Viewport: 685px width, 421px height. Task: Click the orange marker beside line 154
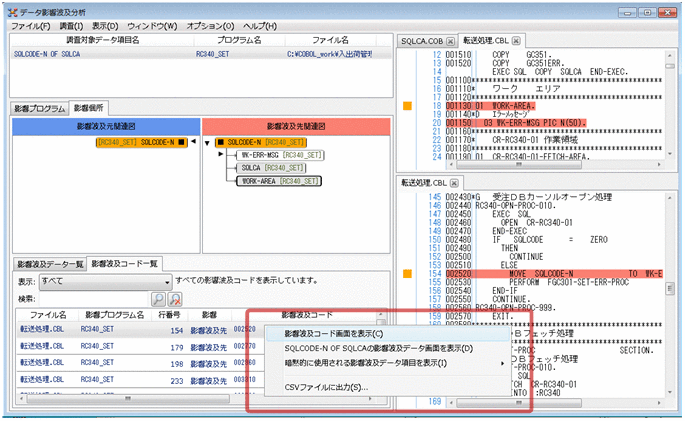point(407,274)
